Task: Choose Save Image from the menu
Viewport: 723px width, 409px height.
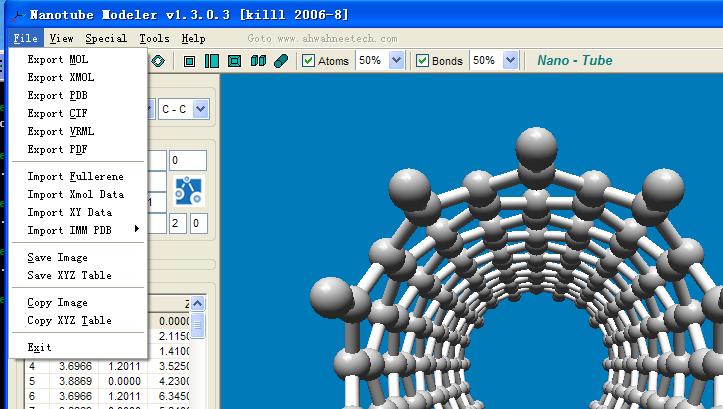Action: [78, 257]
